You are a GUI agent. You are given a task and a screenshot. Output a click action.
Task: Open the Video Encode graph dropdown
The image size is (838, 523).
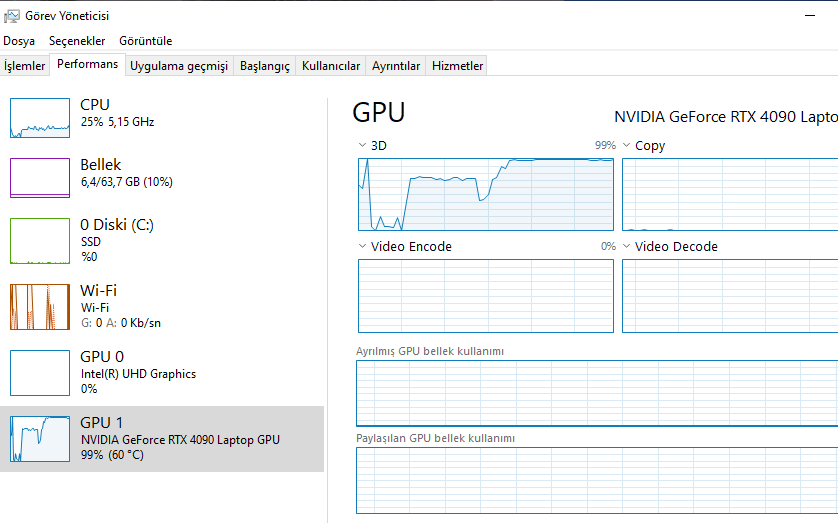[363, 247]
